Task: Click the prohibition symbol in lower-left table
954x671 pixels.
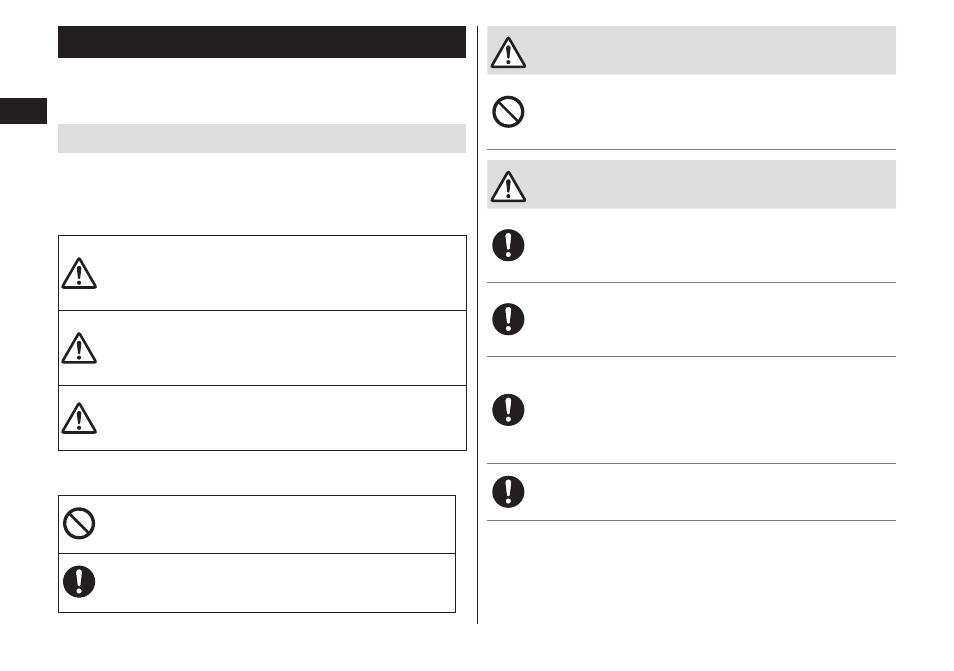Action: pyautogui.click(x=79, y=523)
